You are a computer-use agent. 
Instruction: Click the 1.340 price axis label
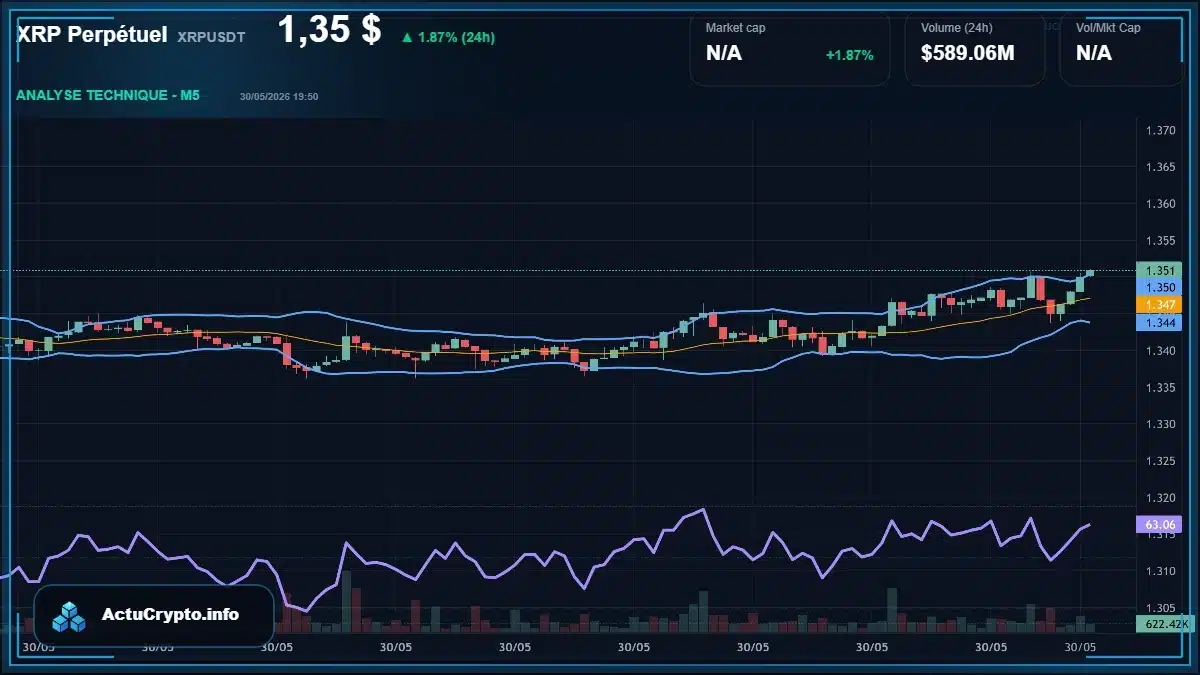[1160, 351]
